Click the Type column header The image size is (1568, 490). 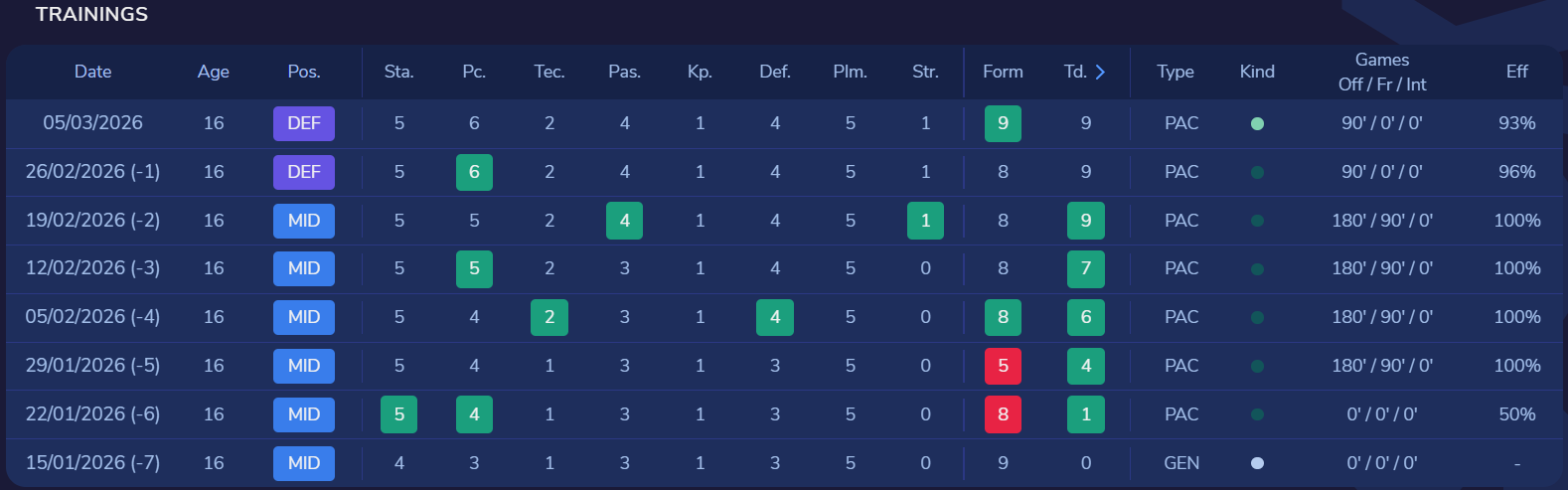[x=1176, y=72]
